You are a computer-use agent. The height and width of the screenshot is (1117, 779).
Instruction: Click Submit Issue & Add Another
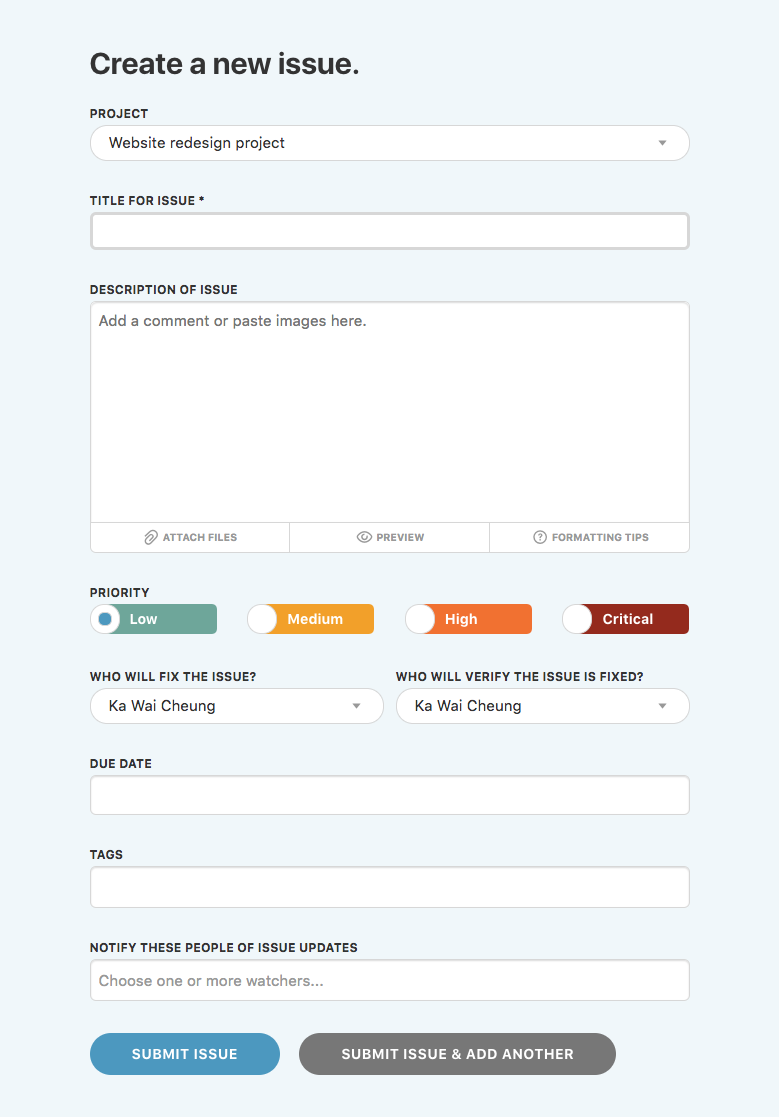(457, 1053)
